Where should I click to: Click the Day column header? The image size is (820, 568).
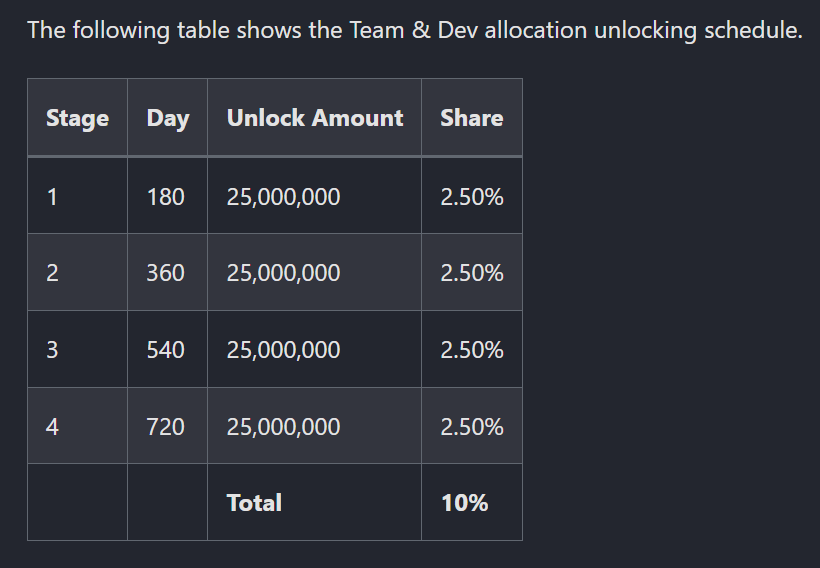coord(167,118)
